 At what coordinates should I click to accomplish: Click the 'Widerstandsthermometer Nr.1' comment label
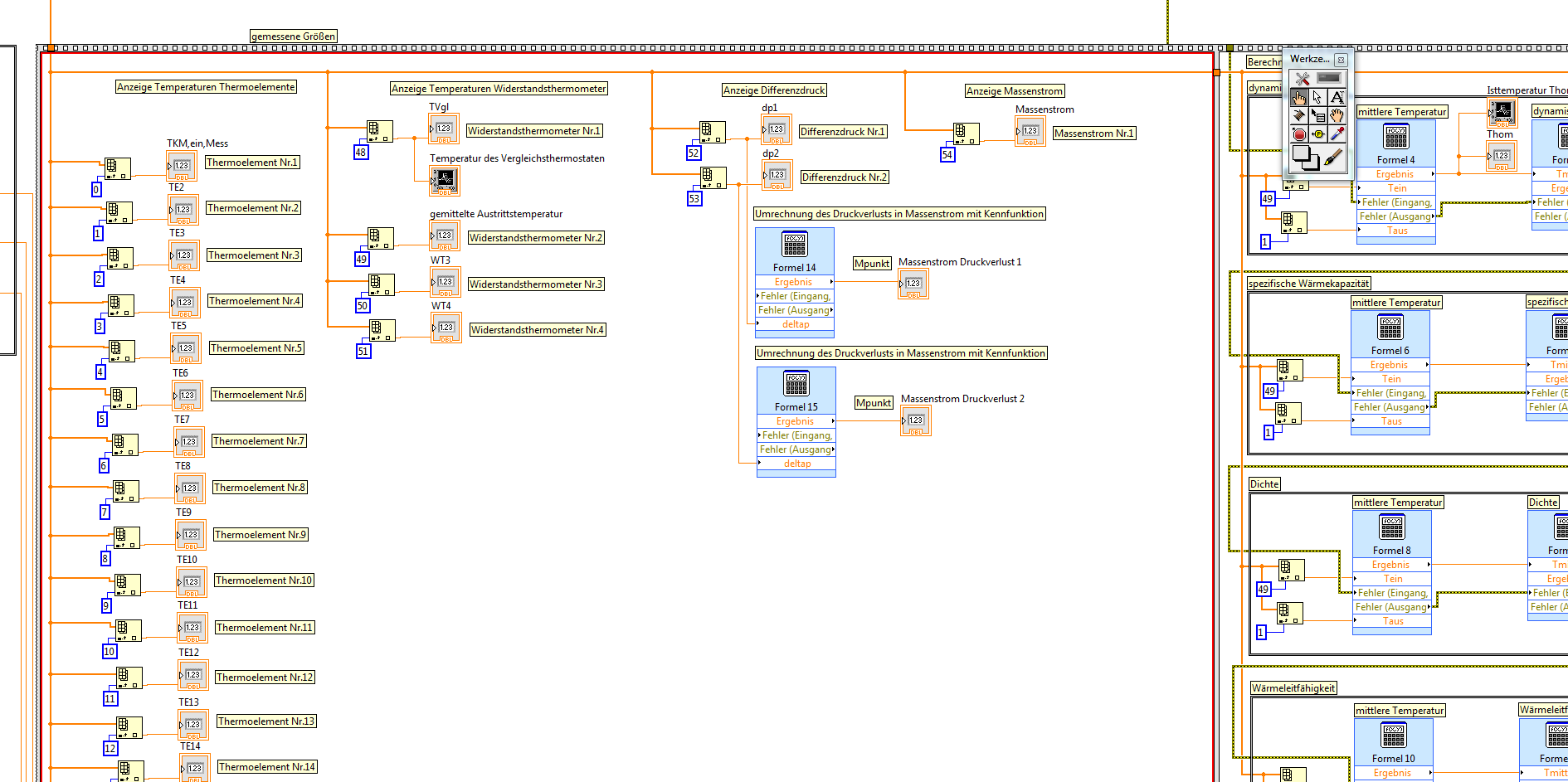534,131
